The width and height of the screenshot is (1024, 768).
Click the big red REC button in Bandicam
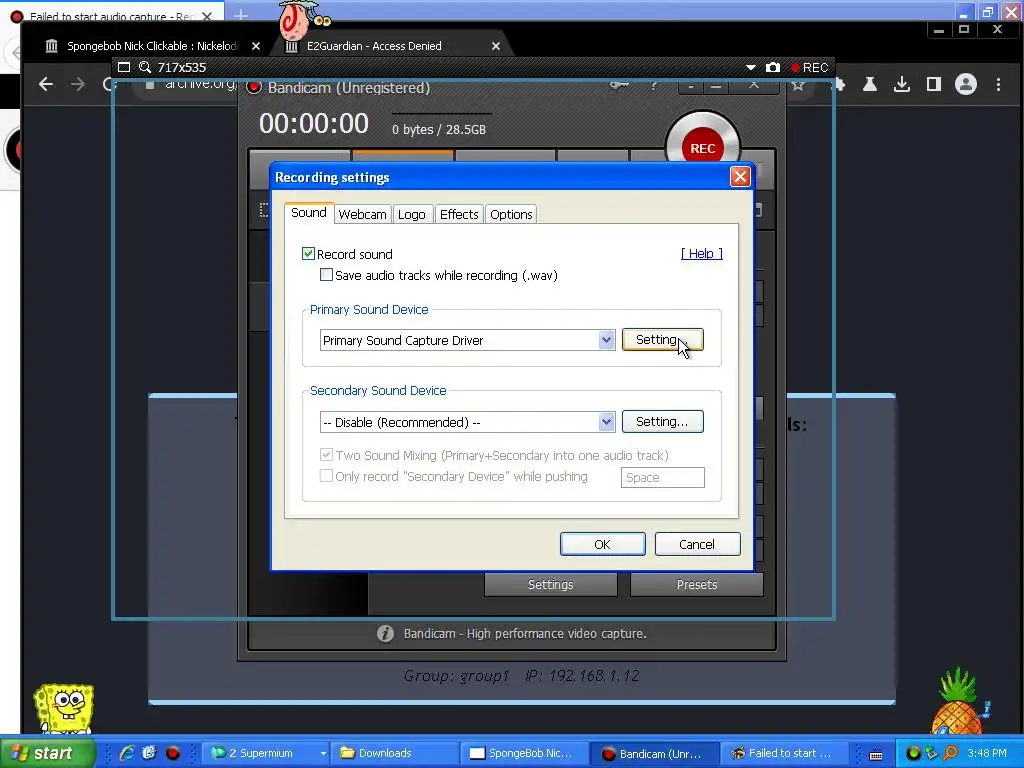click(x=703, y=140)
